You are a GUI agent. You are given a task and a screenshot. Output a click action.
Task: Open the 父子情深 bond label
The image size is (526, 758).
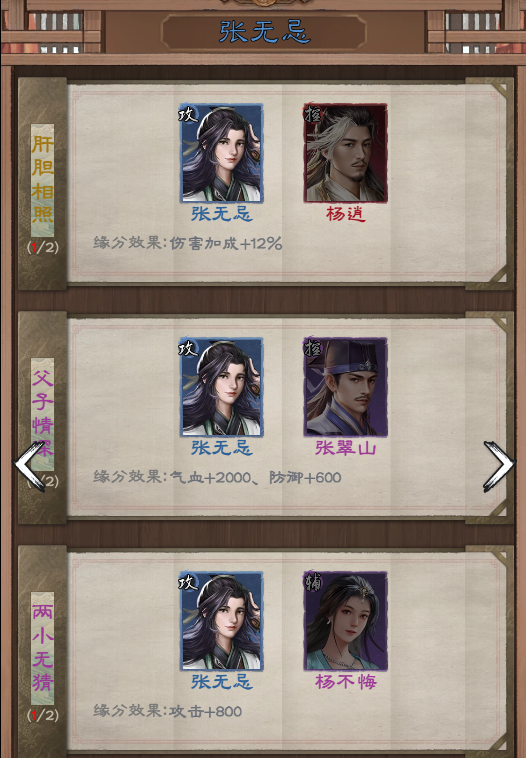43,414
